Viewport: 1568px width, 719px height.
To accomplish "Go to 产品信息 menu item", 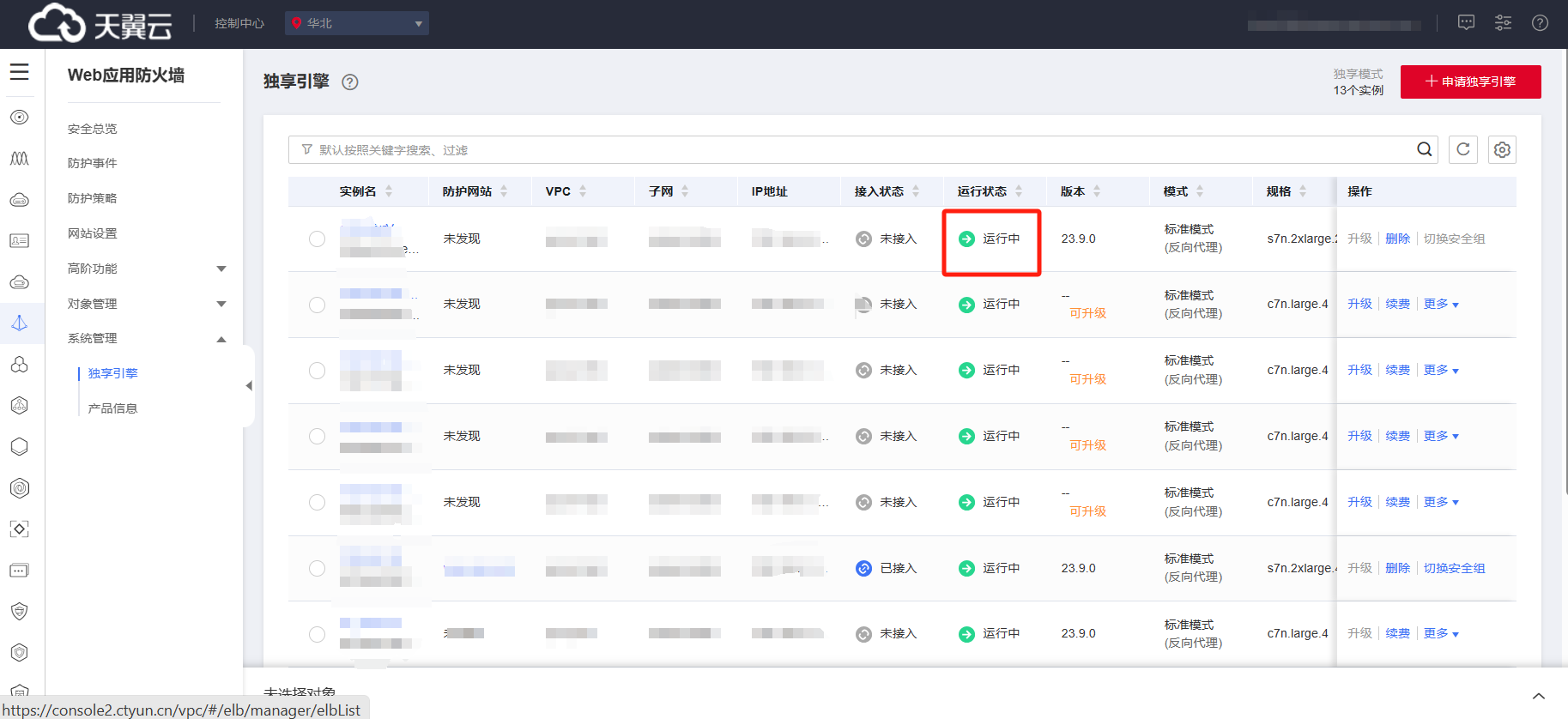I will tap(112, 408).
